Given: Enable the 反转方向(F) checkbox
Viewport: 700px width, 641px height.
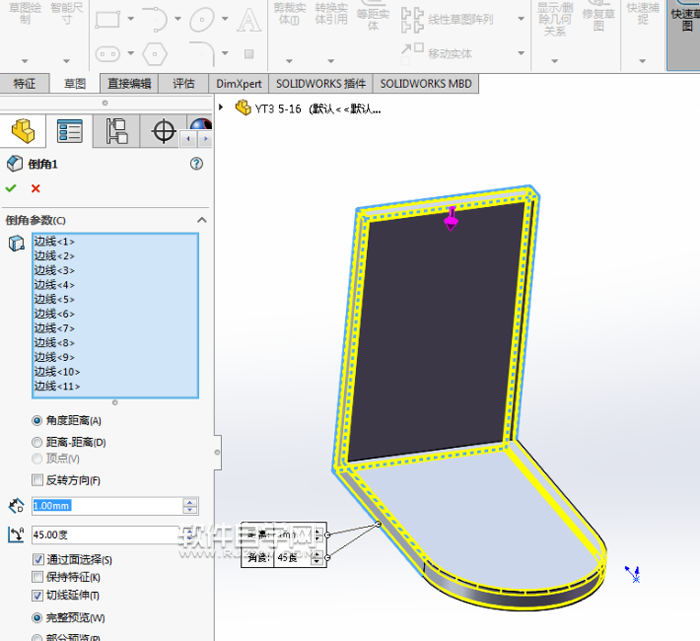Looking at the screenshot, I should [38, 480].
